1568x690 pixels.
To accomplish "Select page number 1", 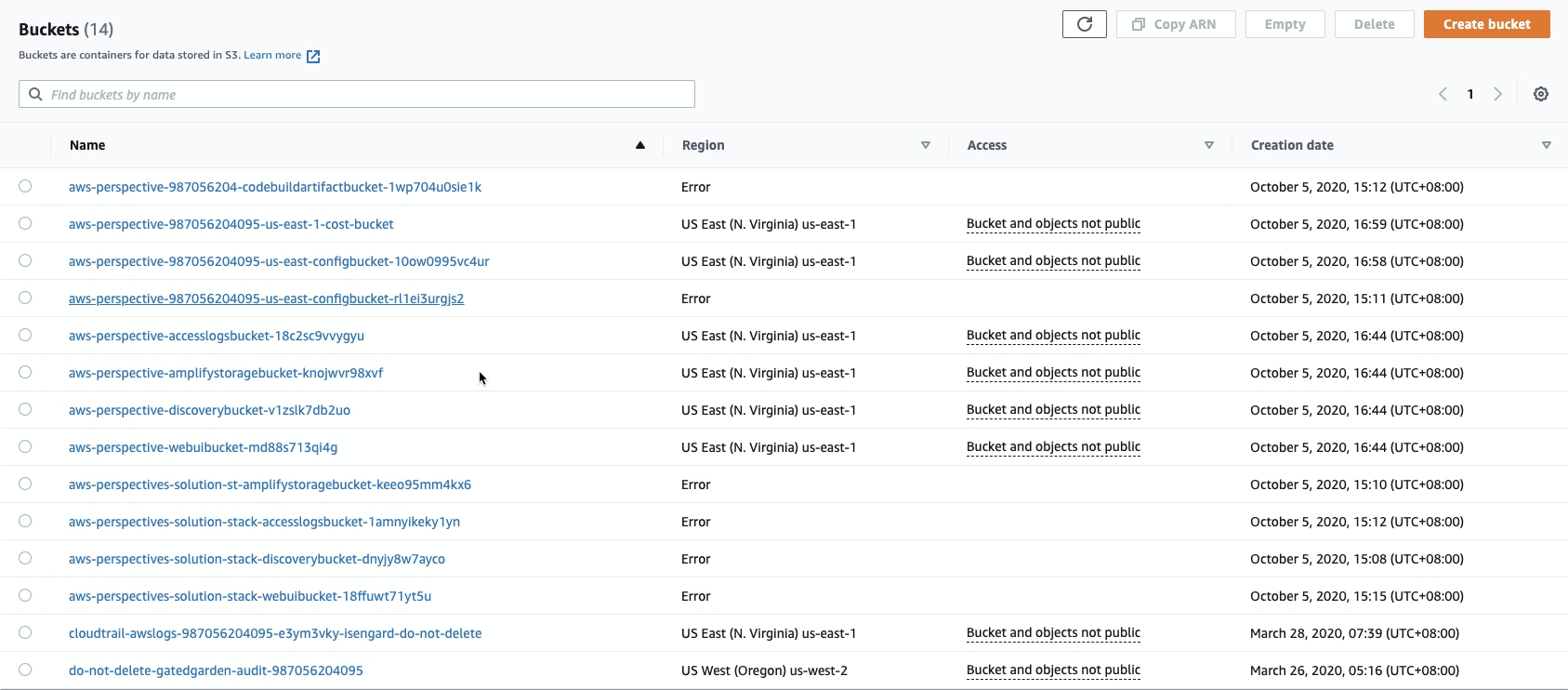I will tap(1470, 94).
